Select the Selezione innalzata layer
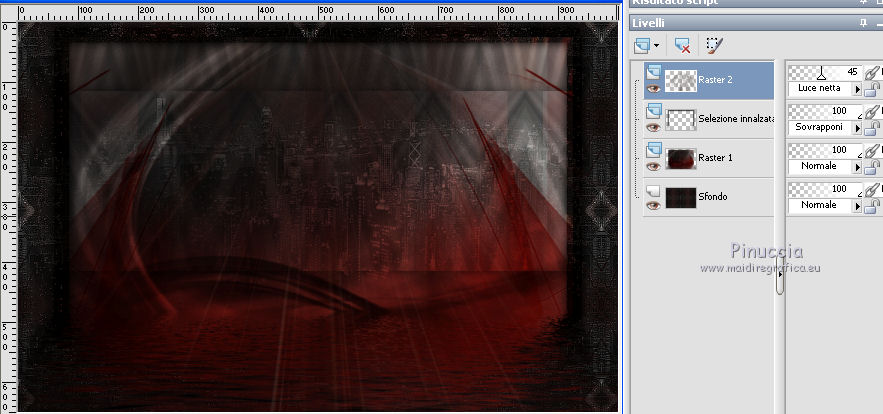Viewport: 883px width, 414px height. point(710,119)
